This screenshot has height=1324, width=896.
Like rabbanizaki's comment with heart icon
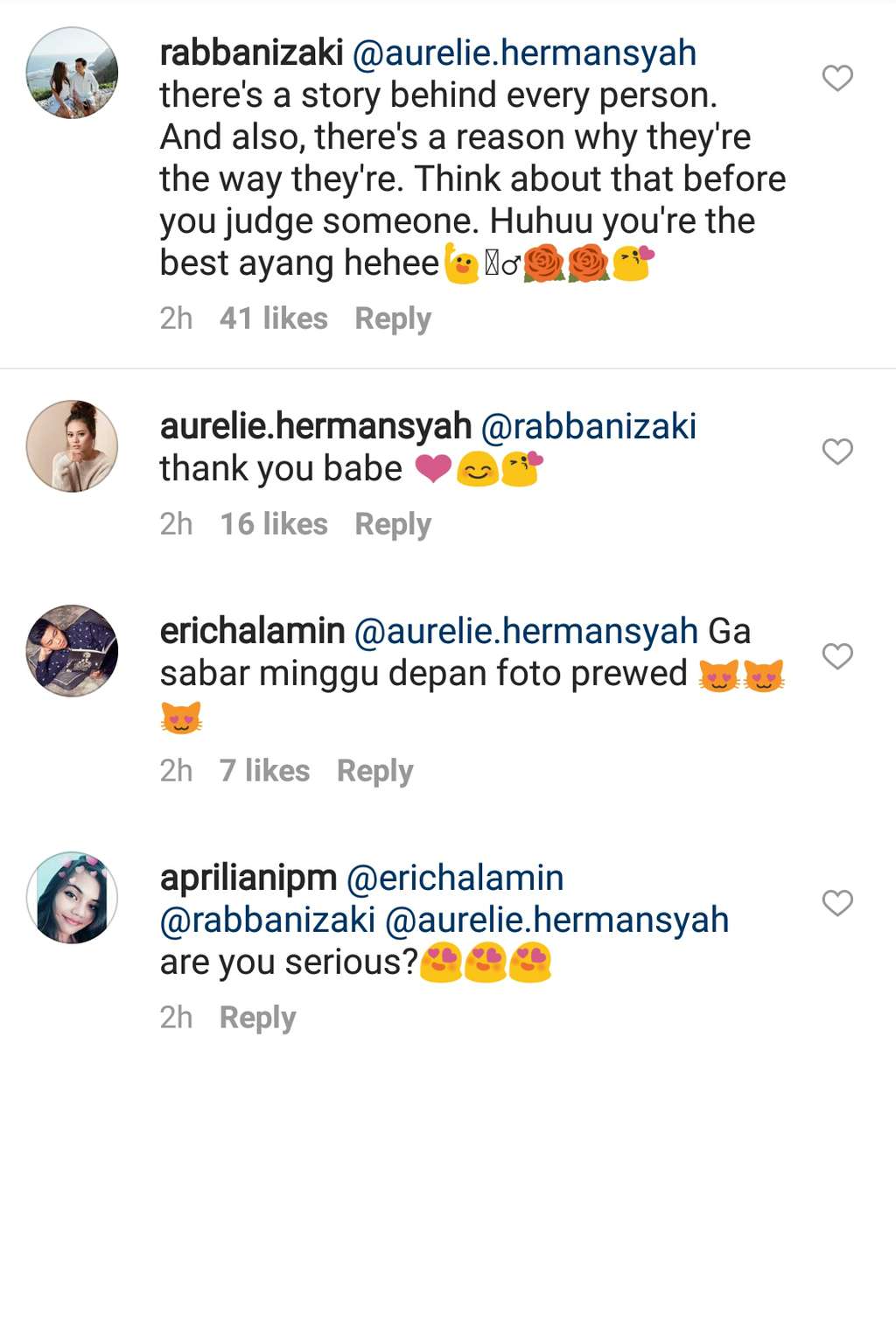tap(837, 78)
